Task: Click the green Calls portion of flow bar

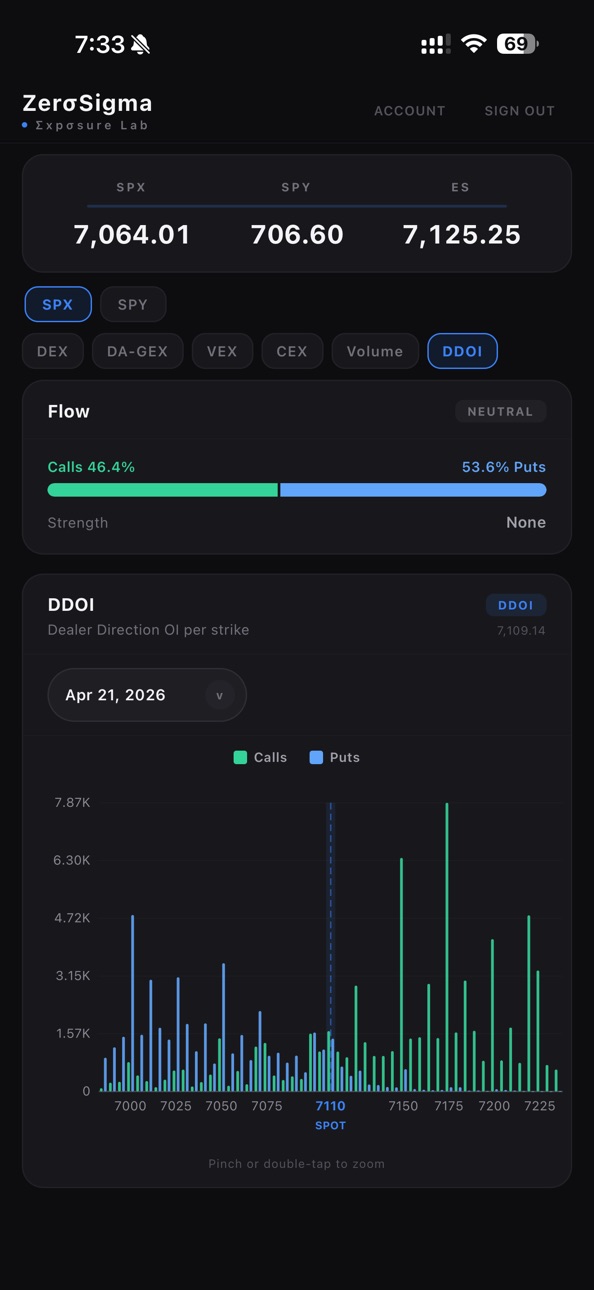Action: 162,490
